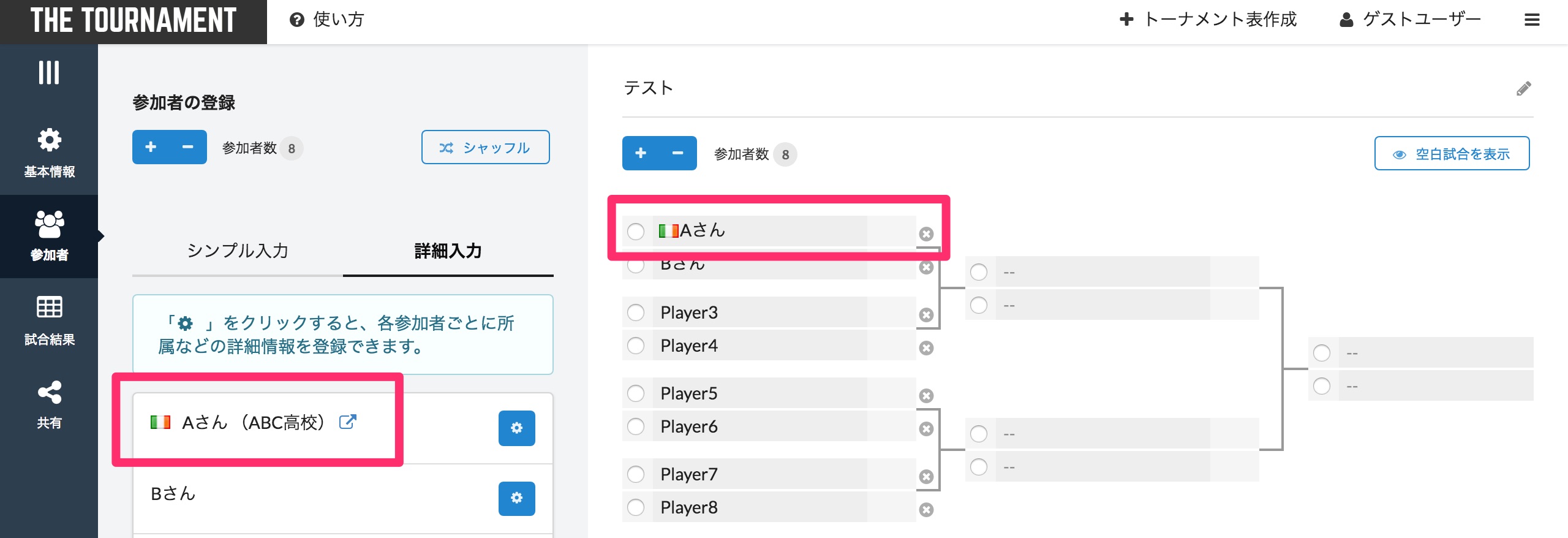Toggle 空白試合を表示 visibility button
The image size is (1568, 538).
click(1452, 154)
